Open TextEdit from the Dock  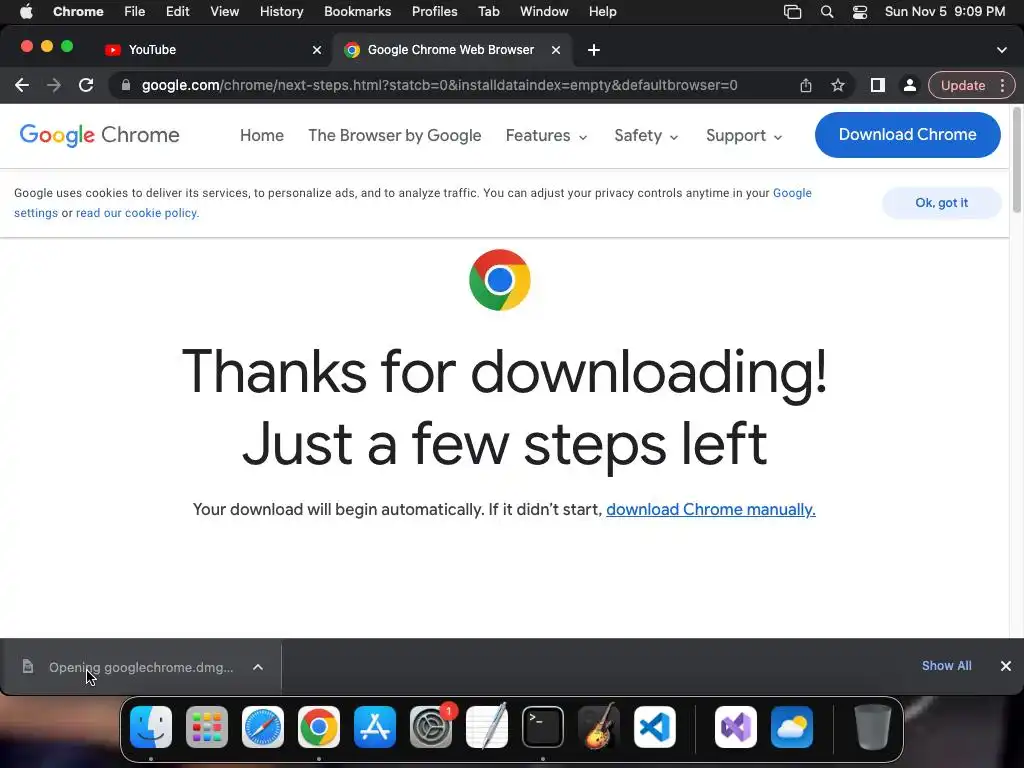[487, 727]
